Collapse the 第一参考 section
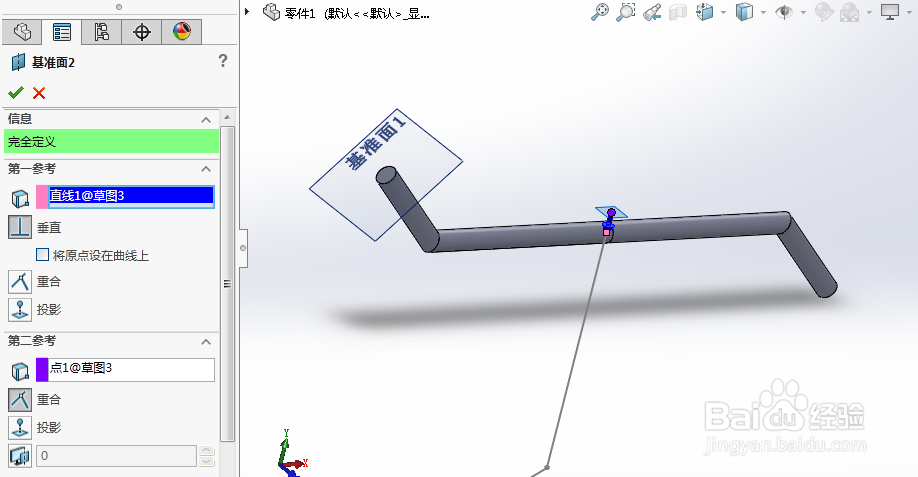 point(206,169)
